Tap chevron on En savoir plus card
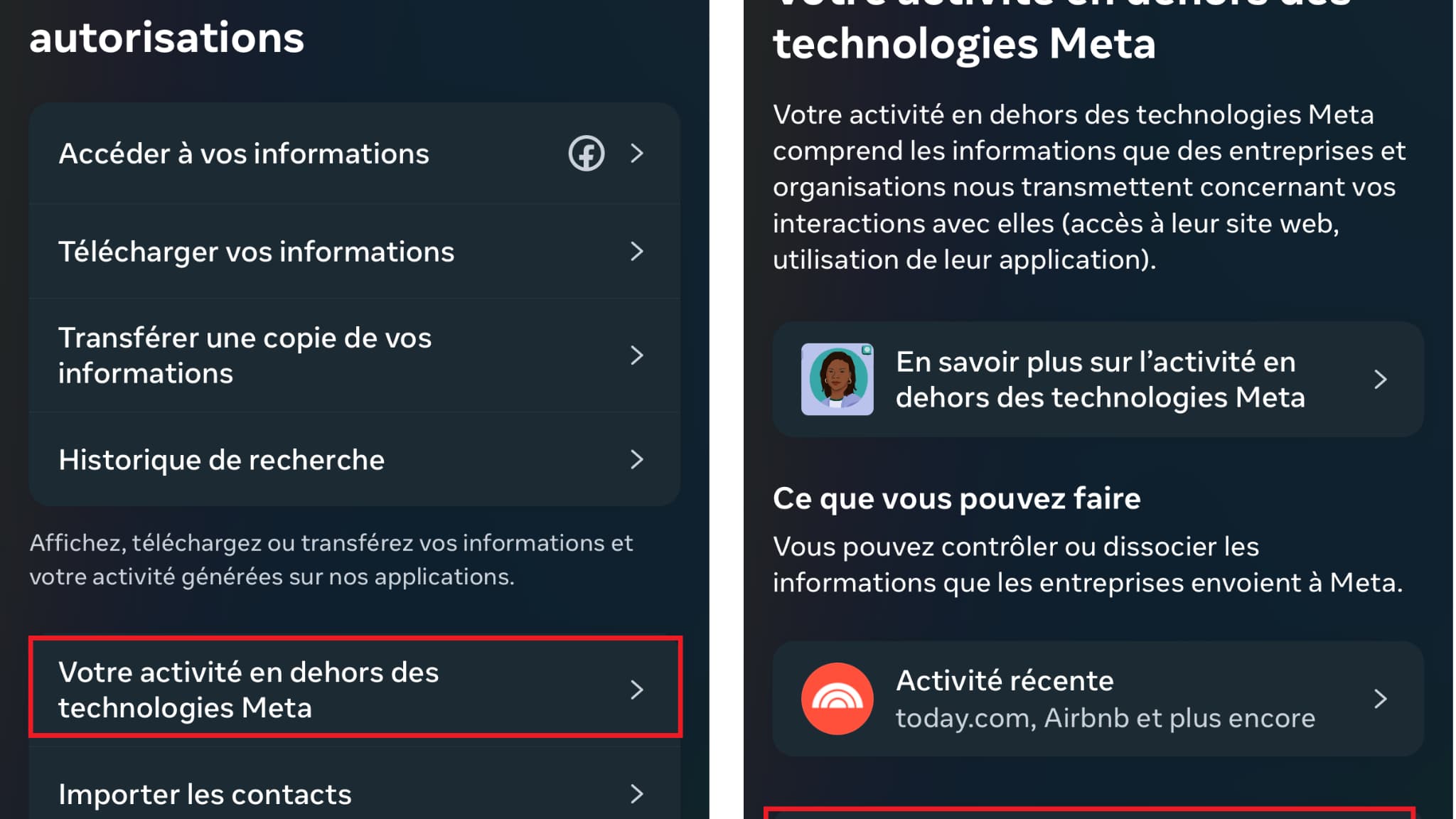 point(1380,379)
